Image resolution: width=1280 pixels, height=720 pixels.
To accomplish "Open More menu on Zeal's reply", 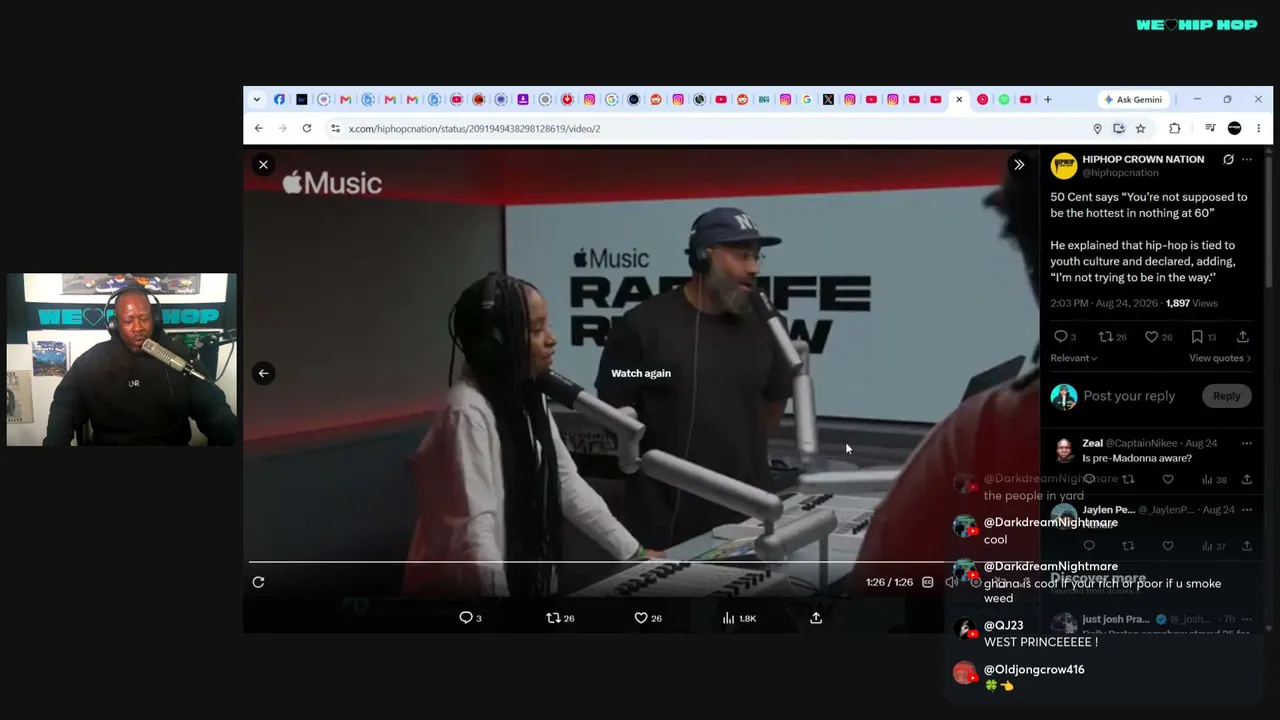I will 1247,443.
